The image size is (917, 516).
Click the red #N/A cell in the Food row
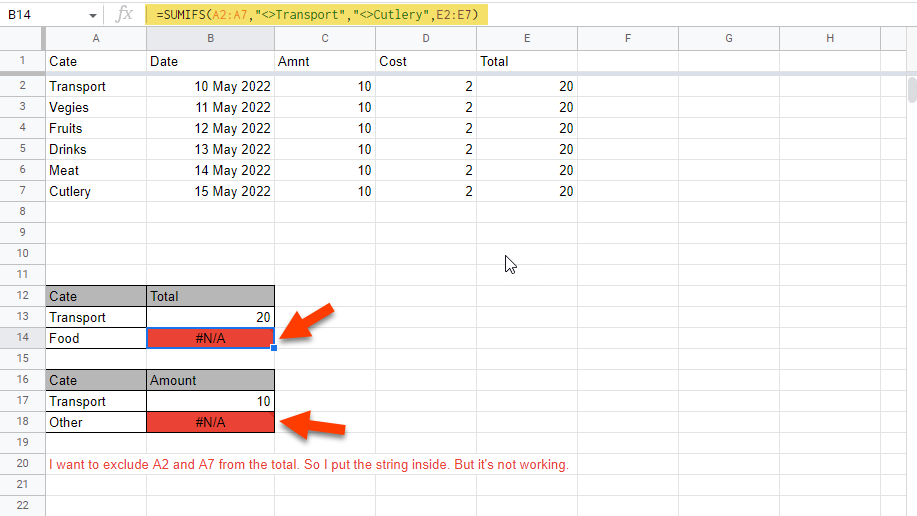pos(211,338)
